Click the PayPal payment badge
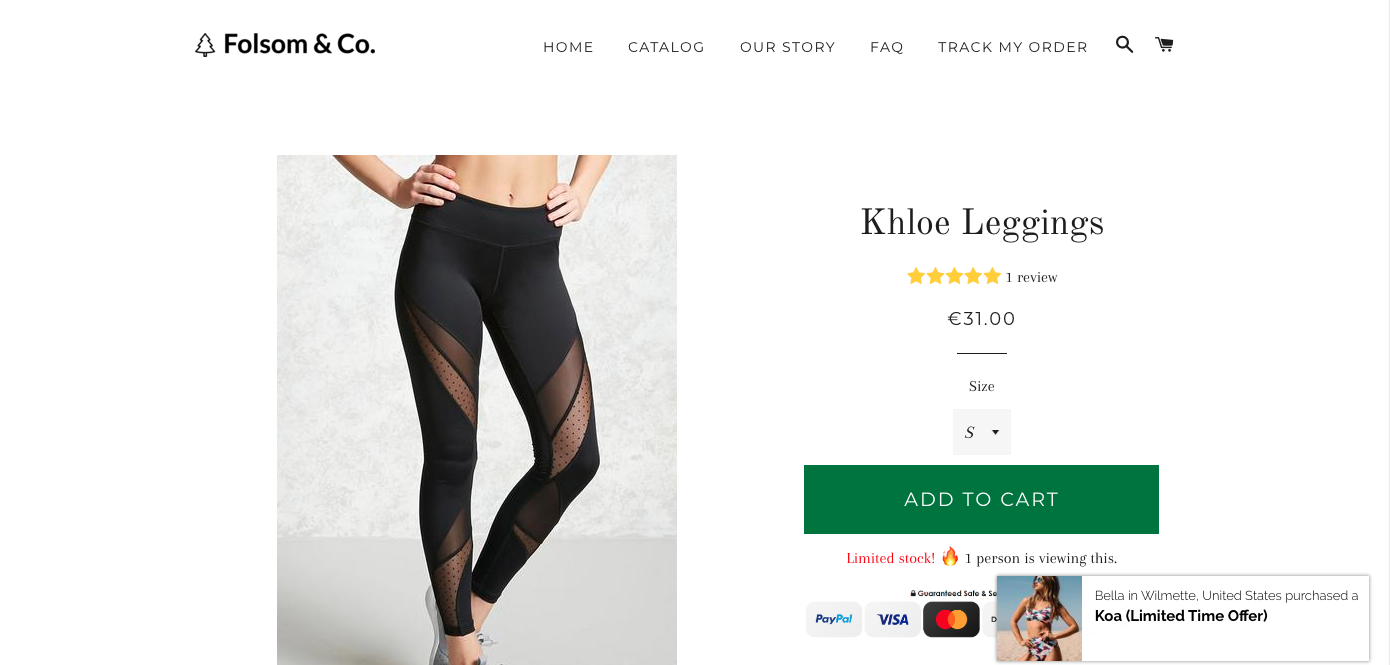Viewport: 1390px width, 665px height. click(834, 619)
